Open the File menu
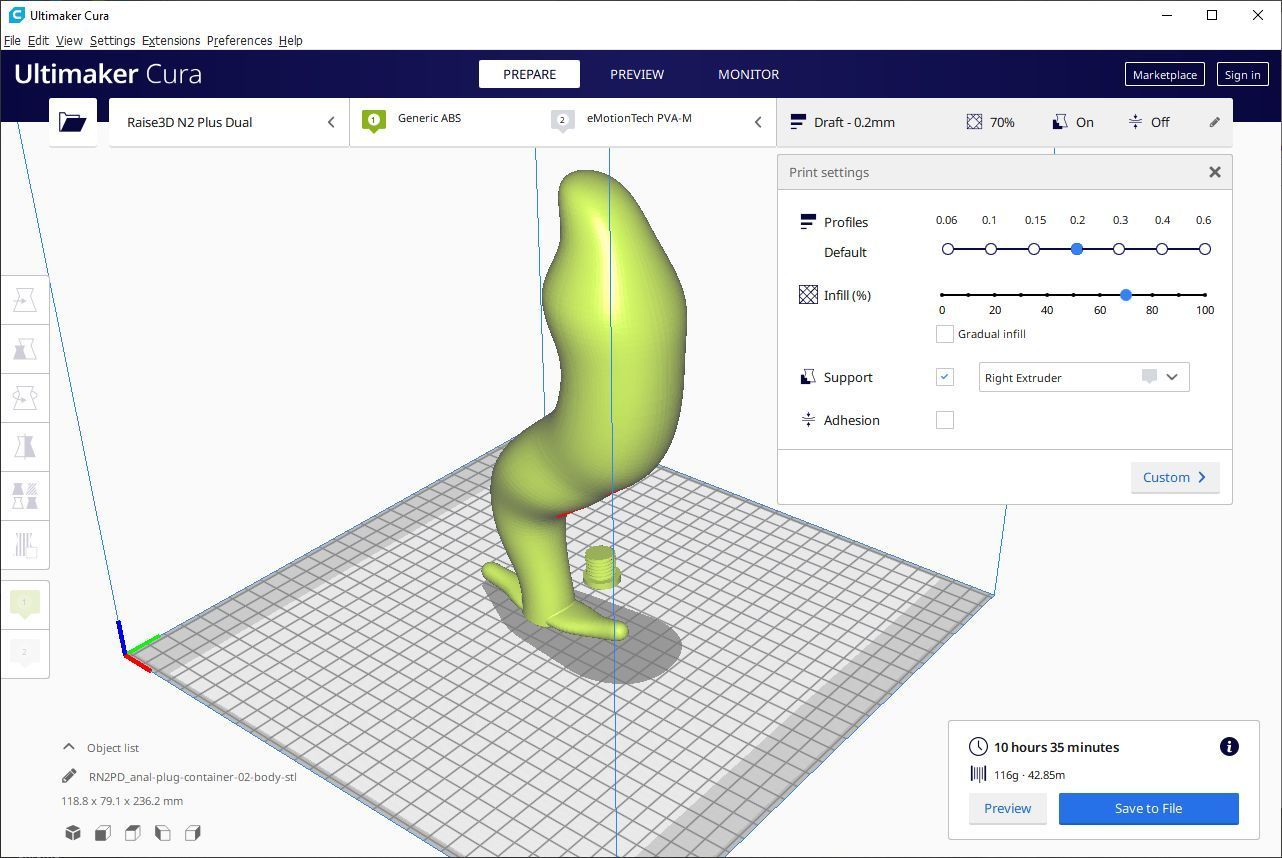Viewport: 1282px width, 858px height. click(13, 40)
